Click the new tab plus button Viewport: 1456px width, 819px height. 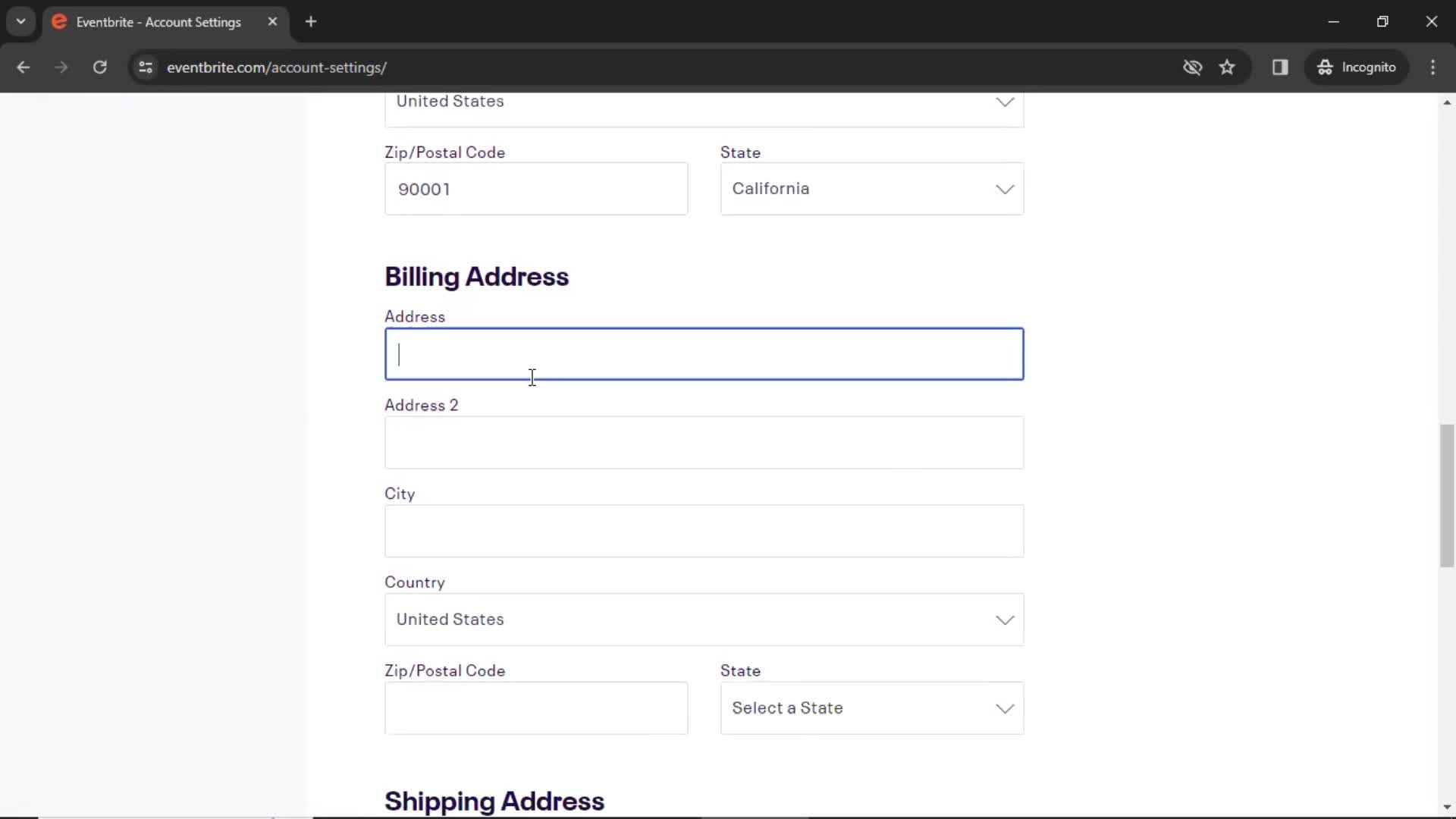[311, 22]
